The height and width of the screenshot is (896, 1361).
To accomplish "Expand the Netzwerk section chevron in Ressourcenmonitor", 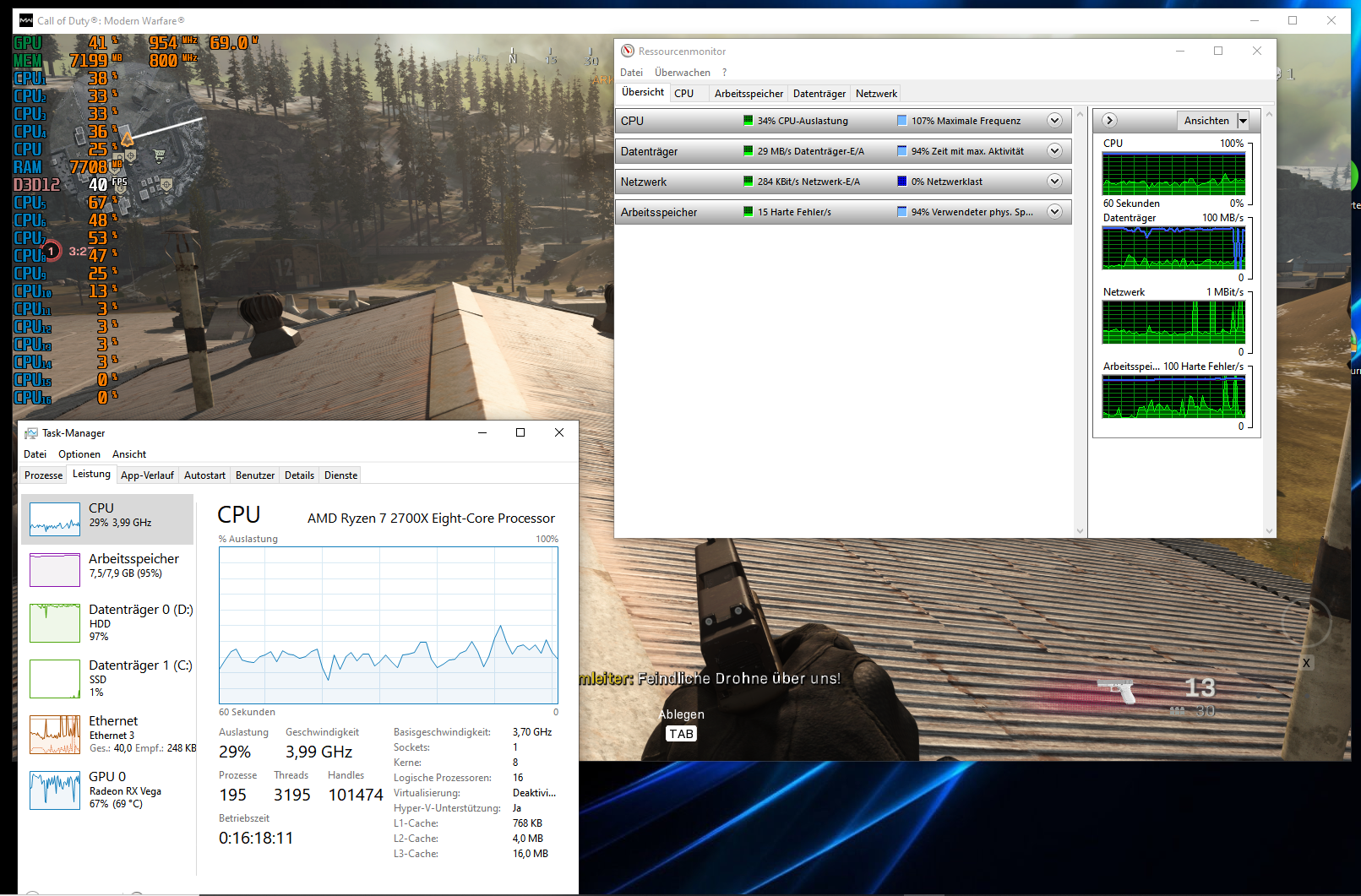I will 1054,182.
